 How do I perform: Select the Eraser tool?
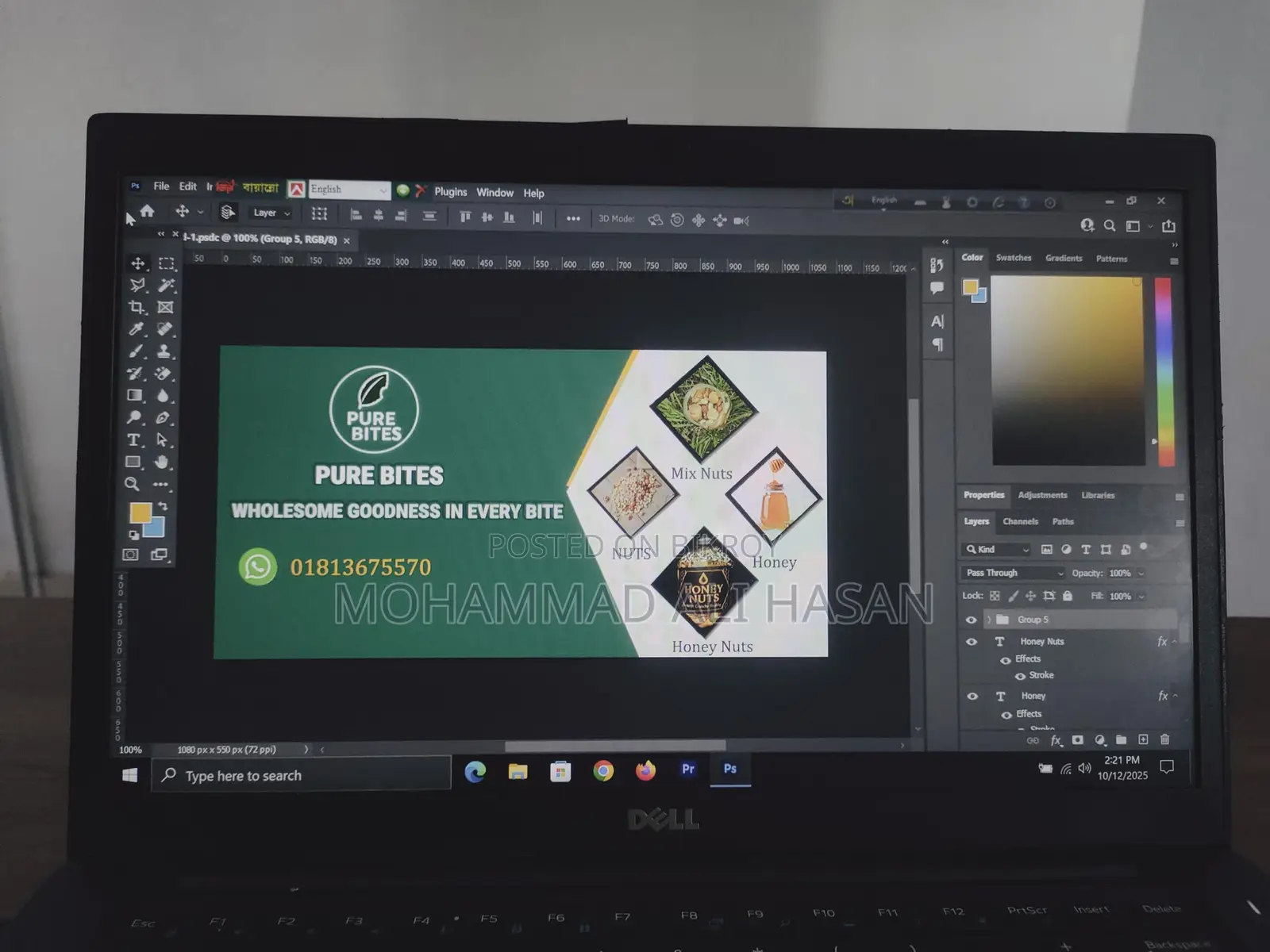tap(164, 373)
